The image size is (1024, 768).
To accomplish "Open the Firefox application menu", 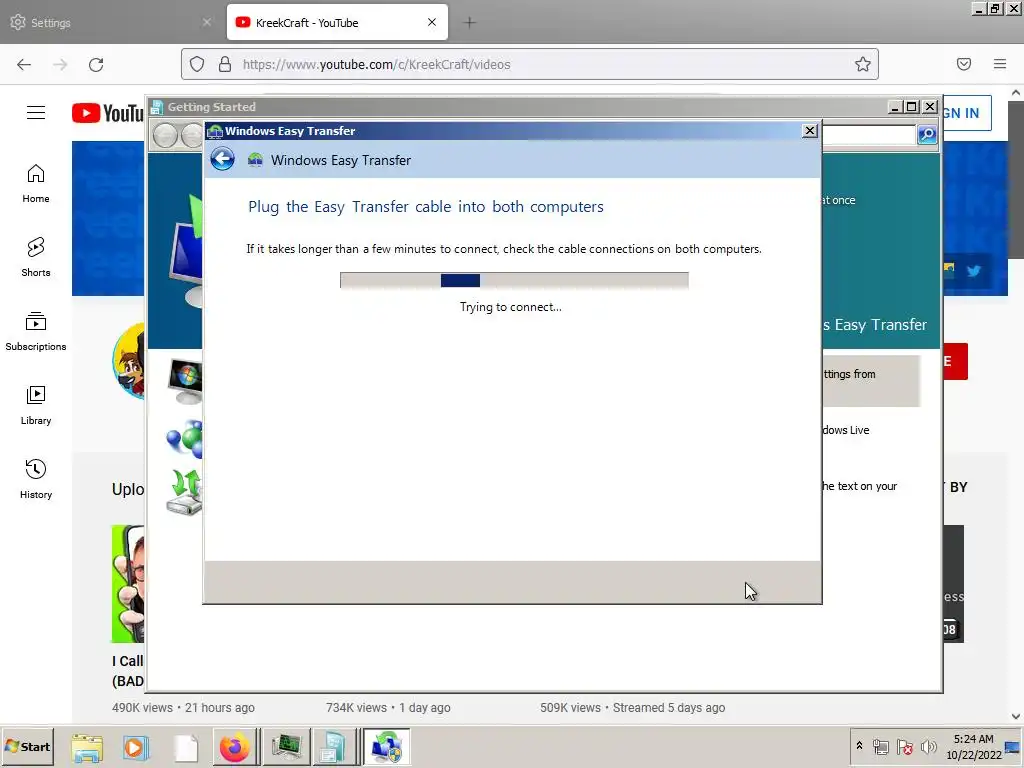I will pyautogui.click(x=999, y=64).
